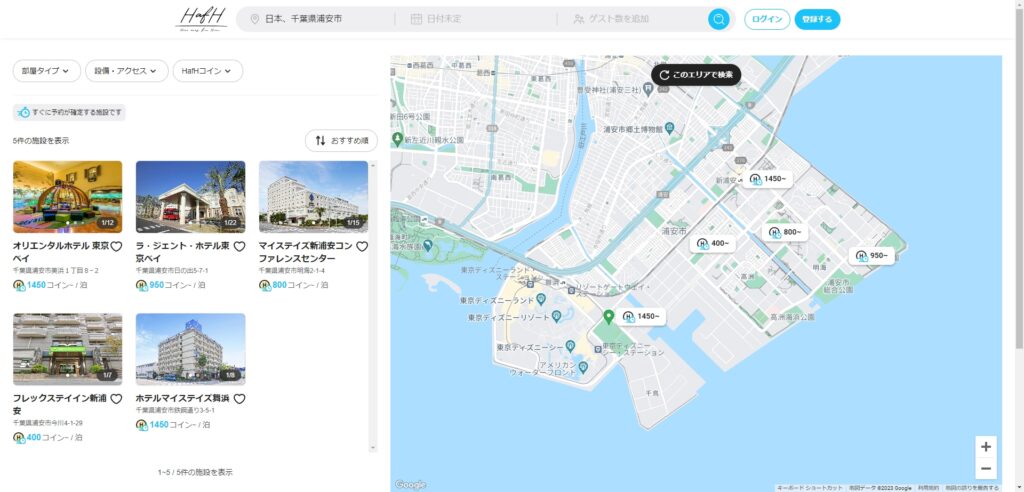Click green pin marker on map
The width and height of the screenshot is (1024, 492).
coord(608,317)
